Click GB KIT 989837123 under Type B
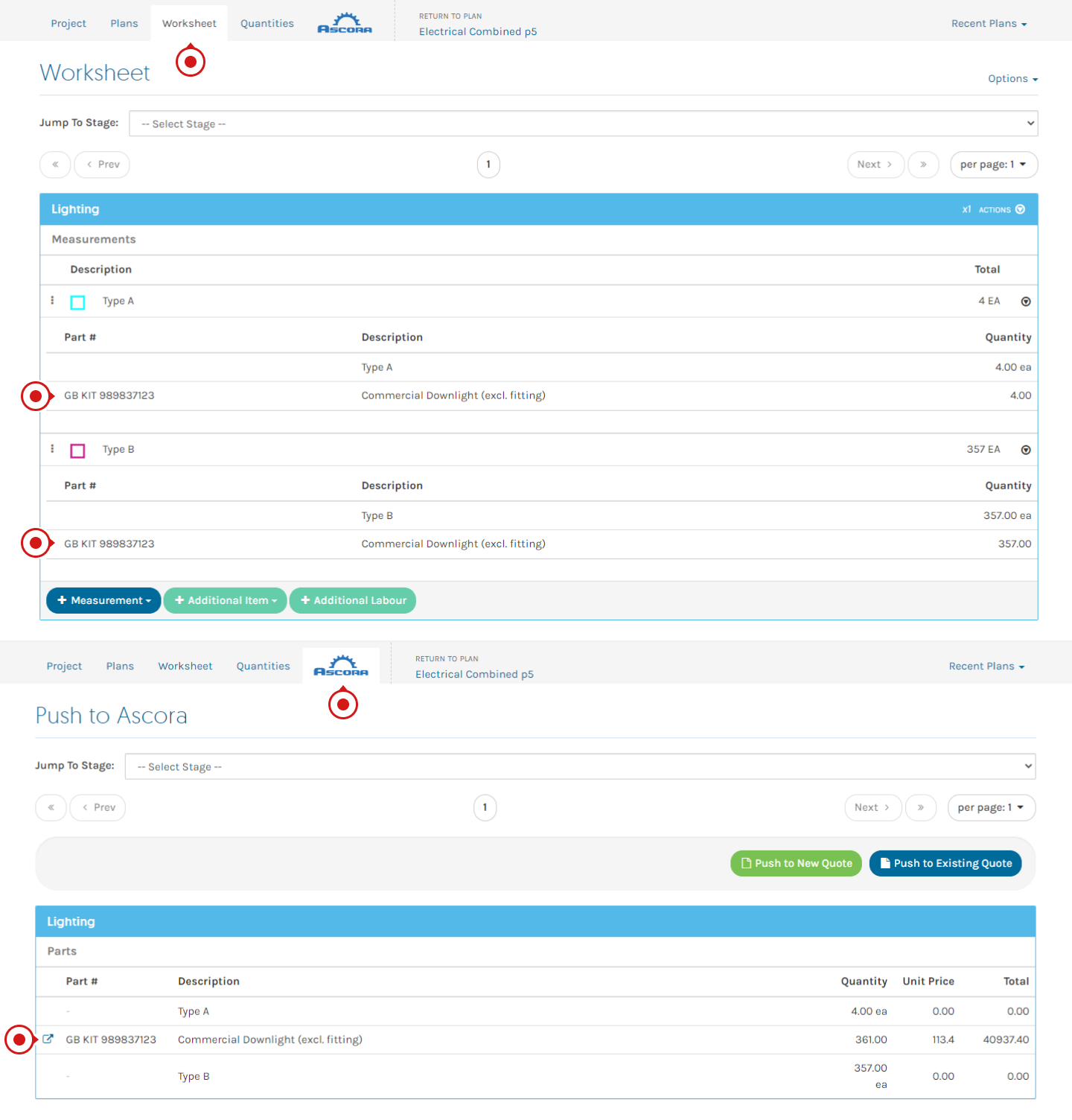The height and width of the screenshot is (1120, 1072). pos(109,544)
